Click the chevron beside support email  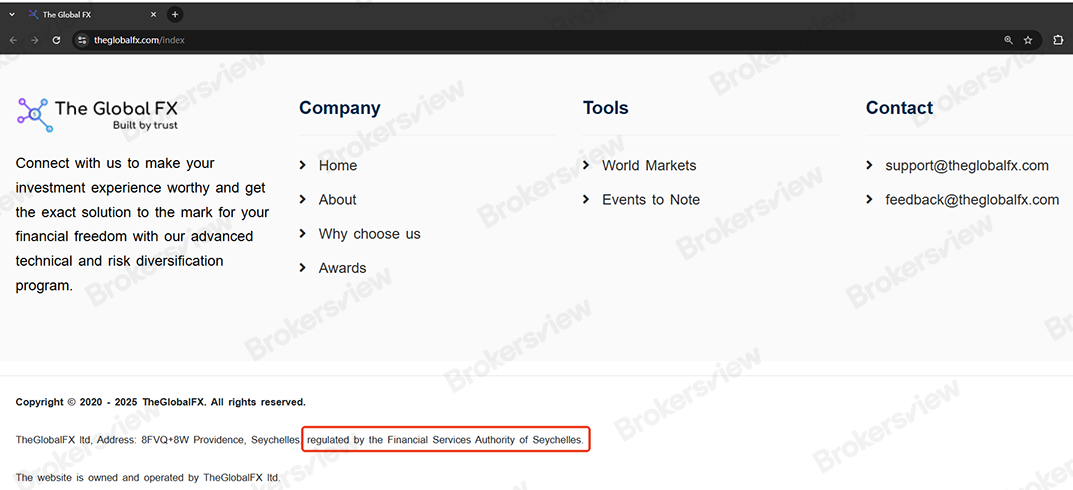(x=870, y=165)
